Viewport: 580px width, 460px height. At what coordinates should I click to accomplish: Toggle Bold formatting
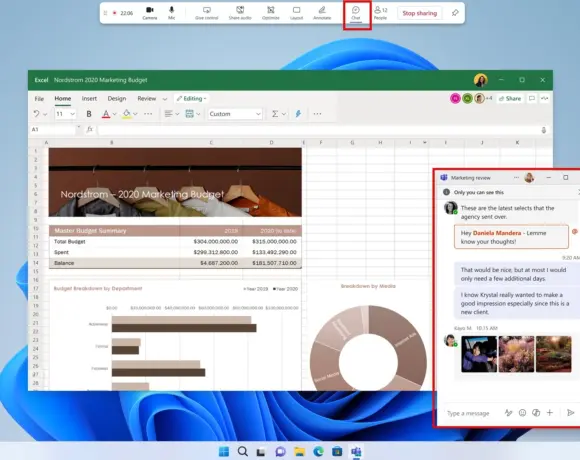click(89, 114)
